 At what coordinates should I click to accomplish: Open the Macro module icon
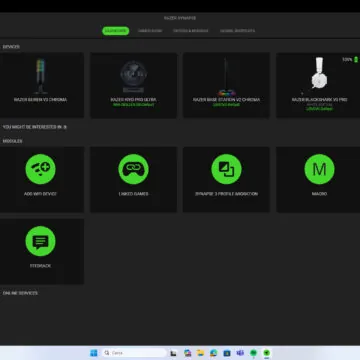pos(319,169)
